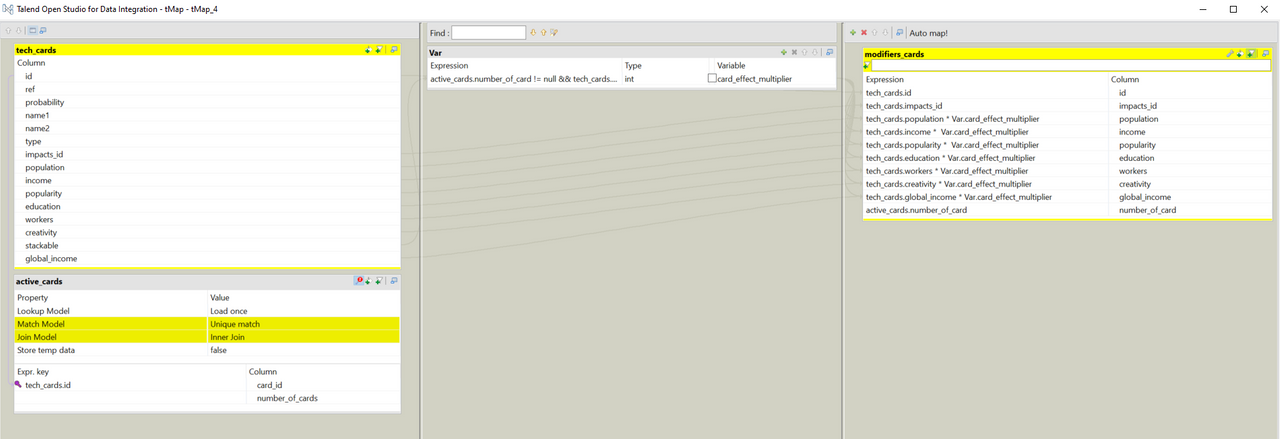Select tech_cards column global_income
Viewport: 1280px width, 439px height.
coord(51,258)
